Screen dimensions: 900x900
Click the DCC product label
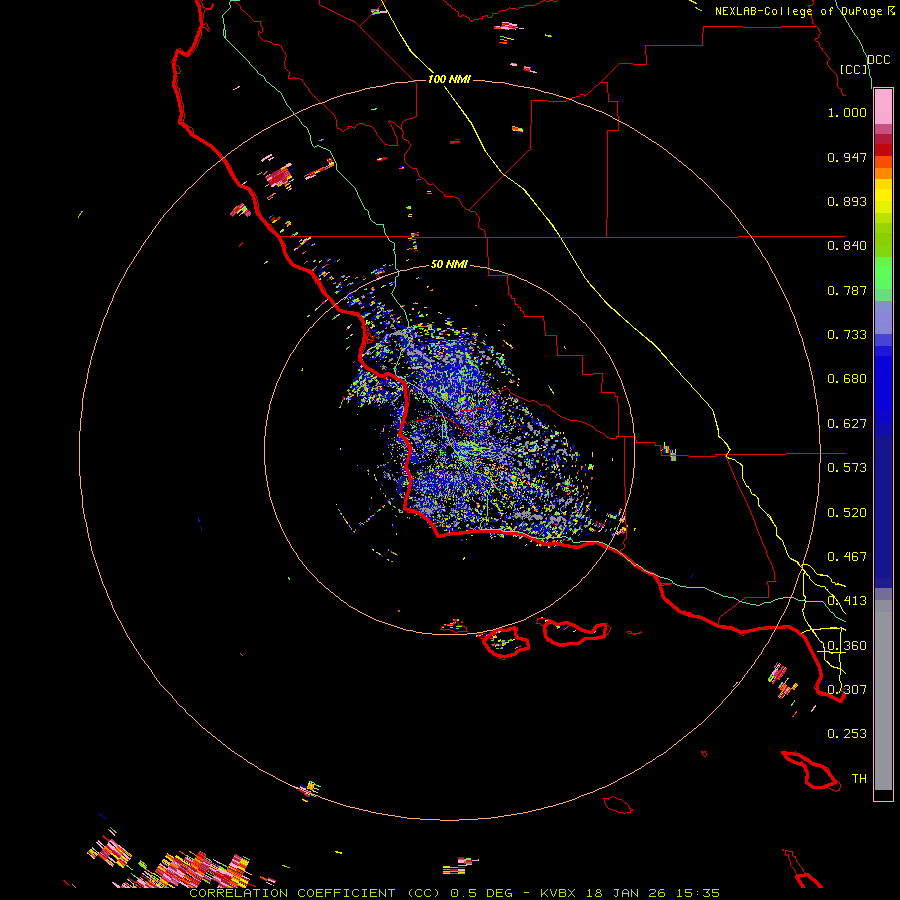pyautogui.click(x=879, y=59)
